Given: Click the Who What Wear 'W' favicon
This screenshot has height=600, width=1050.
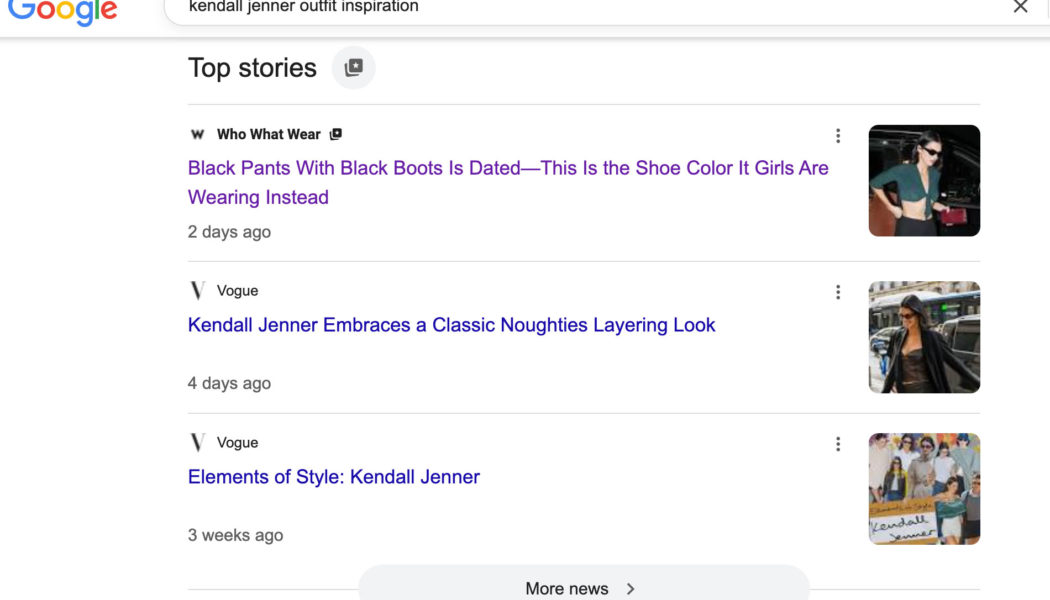Looking at the screenshot, I should click(x=197, y=133).
